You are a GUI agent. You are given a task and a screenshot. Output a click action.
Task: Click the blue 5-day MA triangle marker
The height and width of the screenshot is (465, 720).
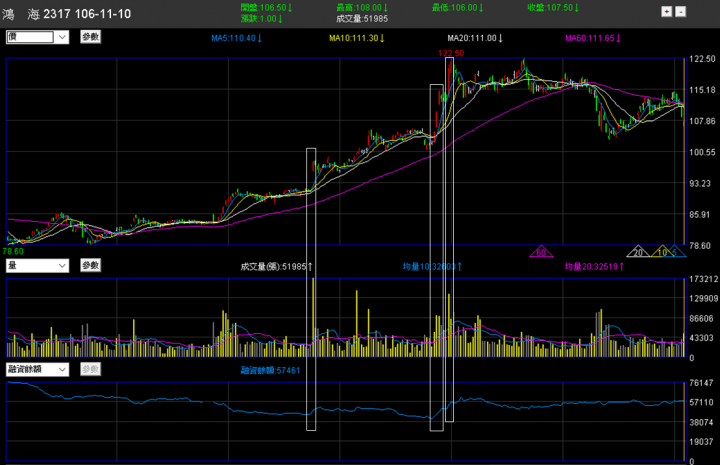[x=675, y=252]
